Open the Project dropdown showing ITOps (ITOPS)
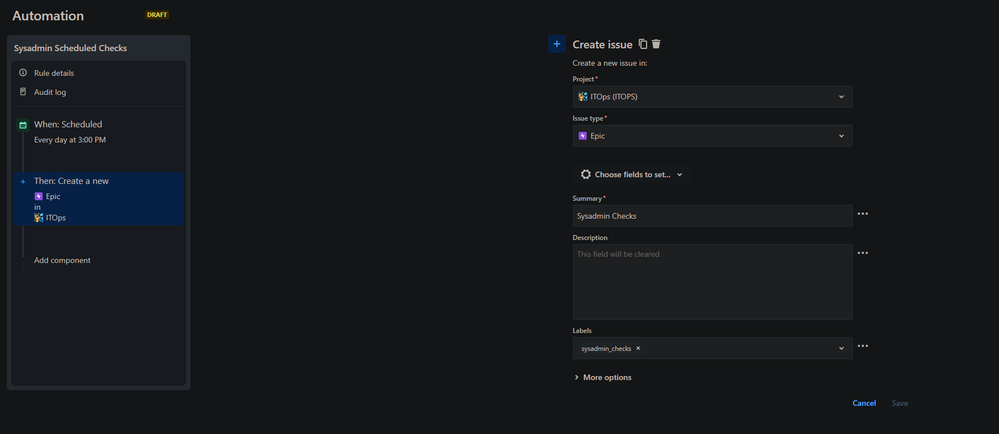The width and height of the screenshot is (999, 434). (x=712, y=97)
